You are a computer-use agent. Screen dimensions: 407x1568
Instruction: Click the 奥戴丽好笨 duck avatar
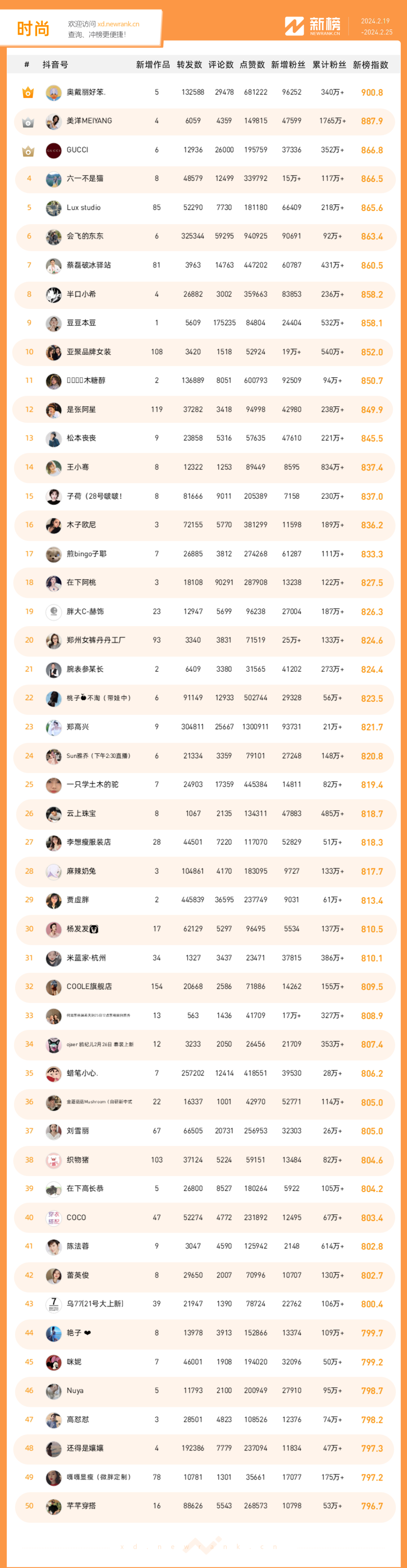[54, 92]
